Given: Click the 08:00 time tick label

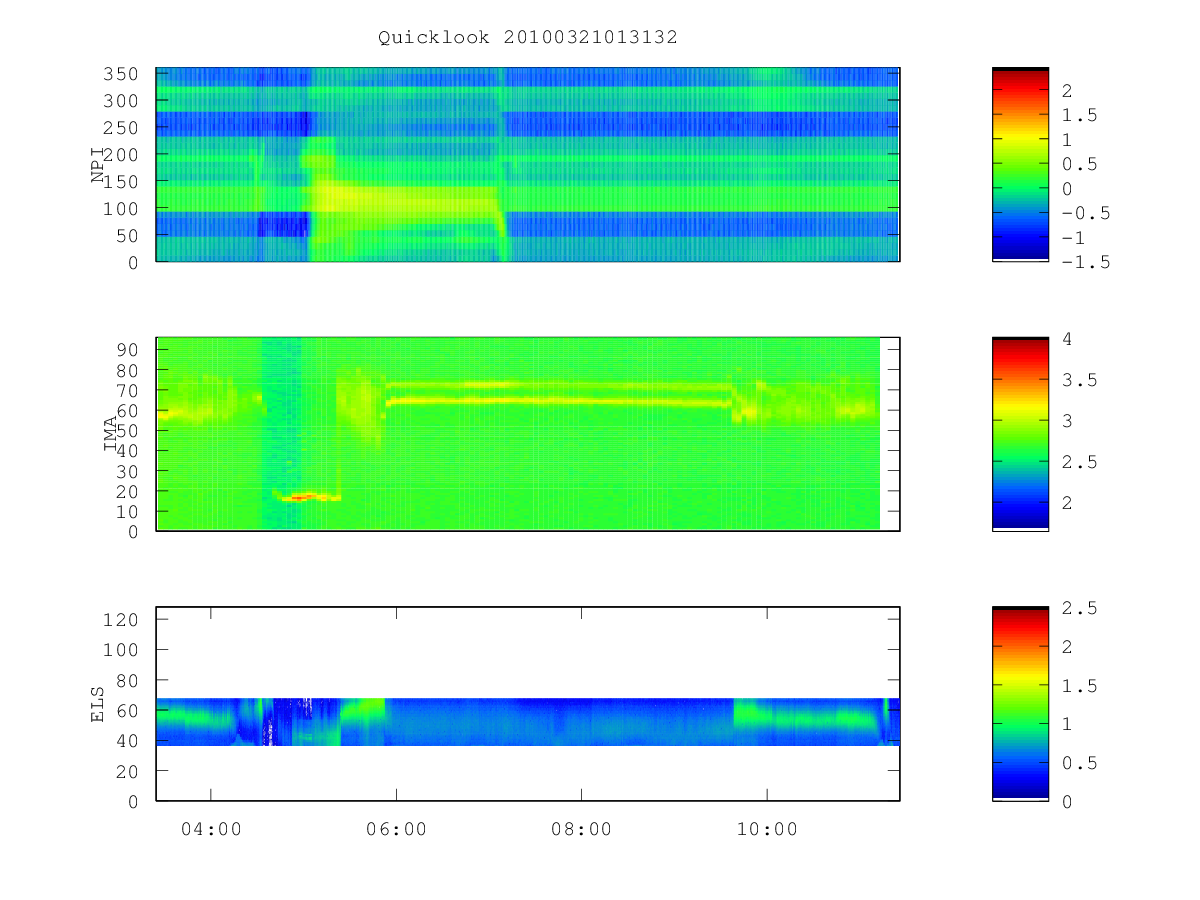Looking at the screenshot, I should (582, 829).
